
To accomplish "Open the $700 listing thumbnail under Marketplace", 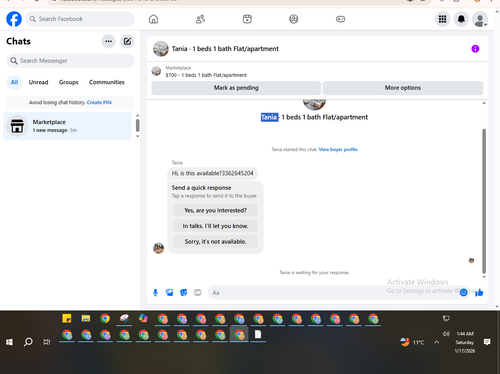I will 156,71.
